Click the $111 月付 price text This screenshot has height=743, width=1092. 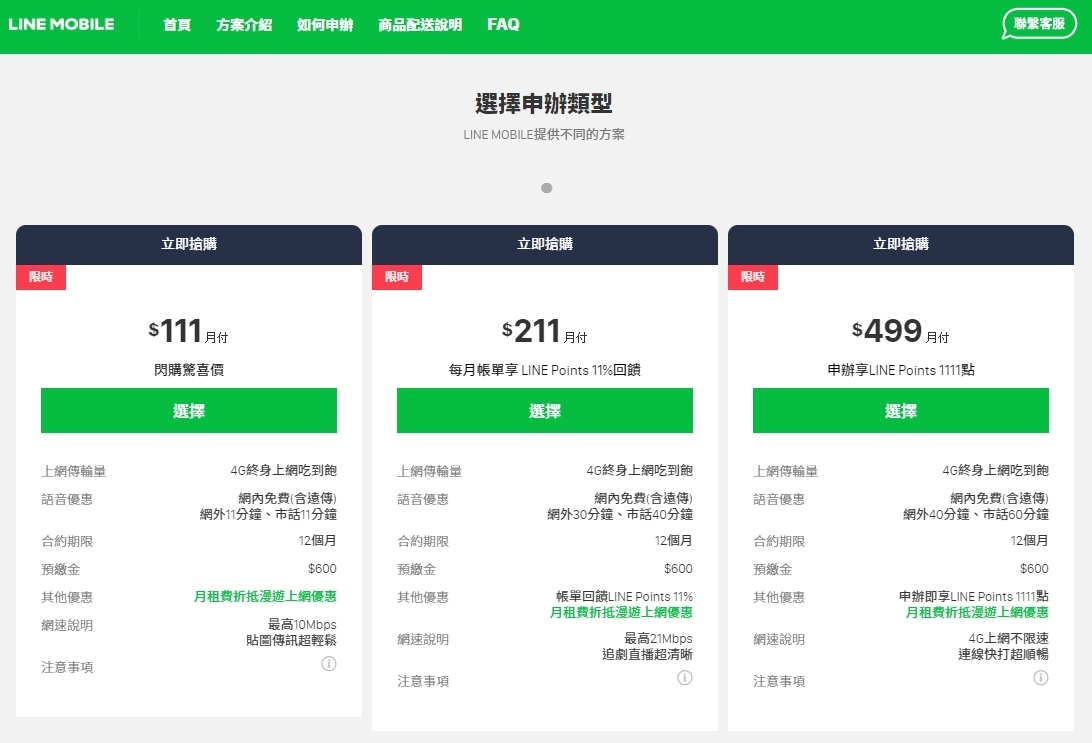coord(189,331)
